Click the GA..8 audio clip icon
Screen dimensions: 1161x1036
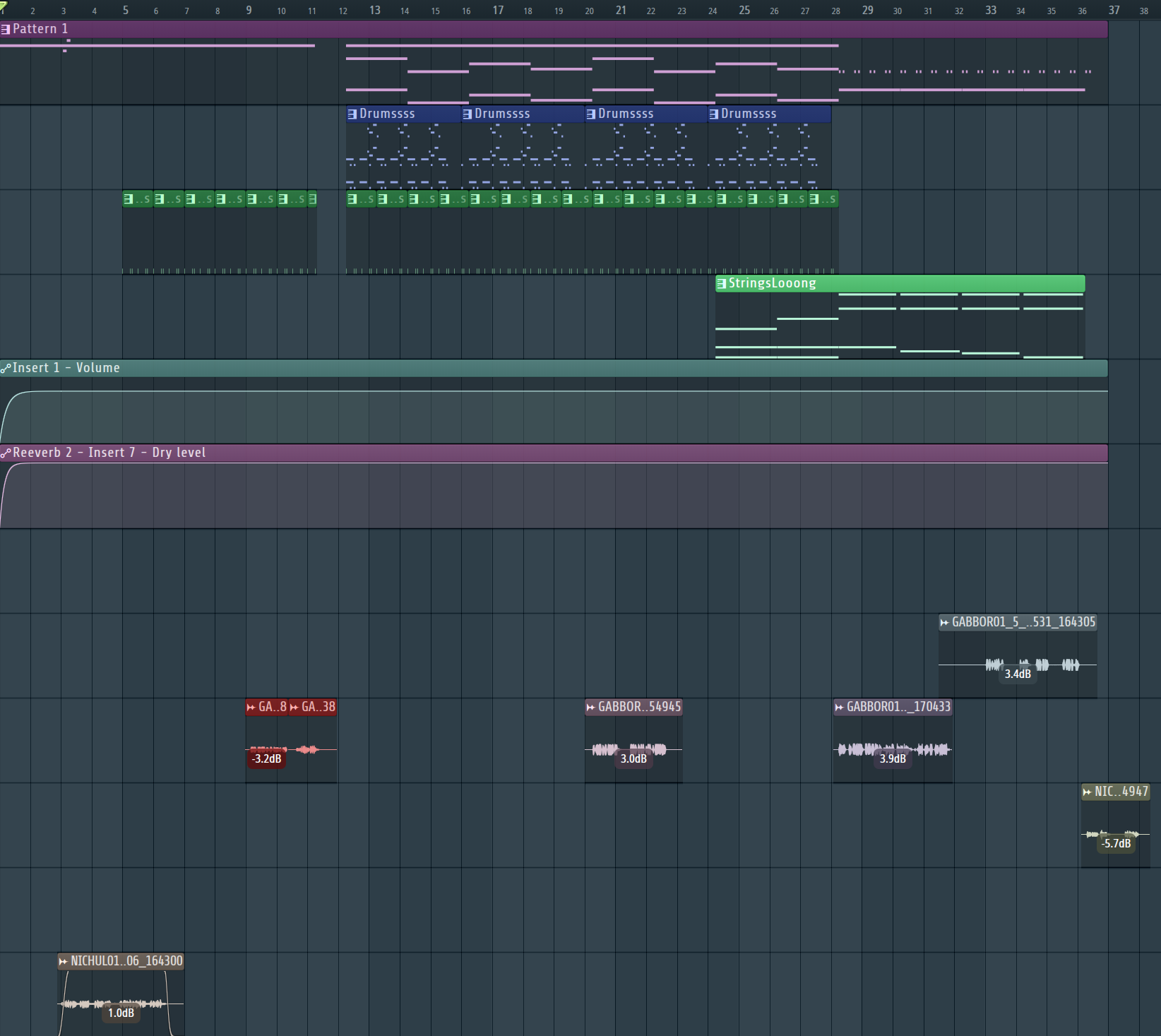pyautogui.click(x=251, y=707)
